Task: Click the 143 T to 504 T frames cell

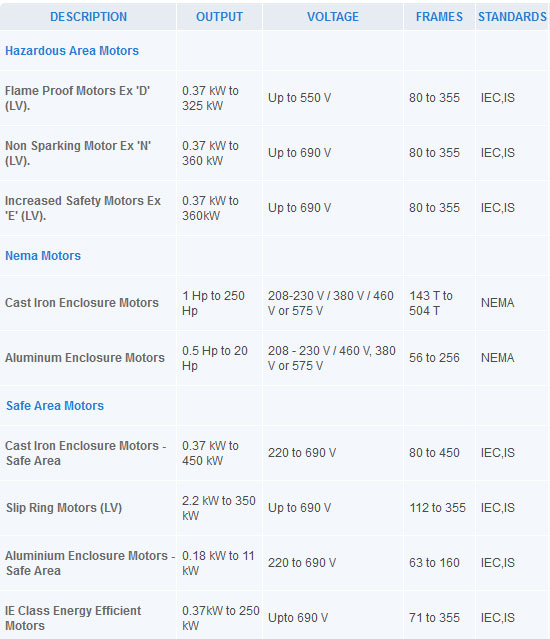Action: 431,303
